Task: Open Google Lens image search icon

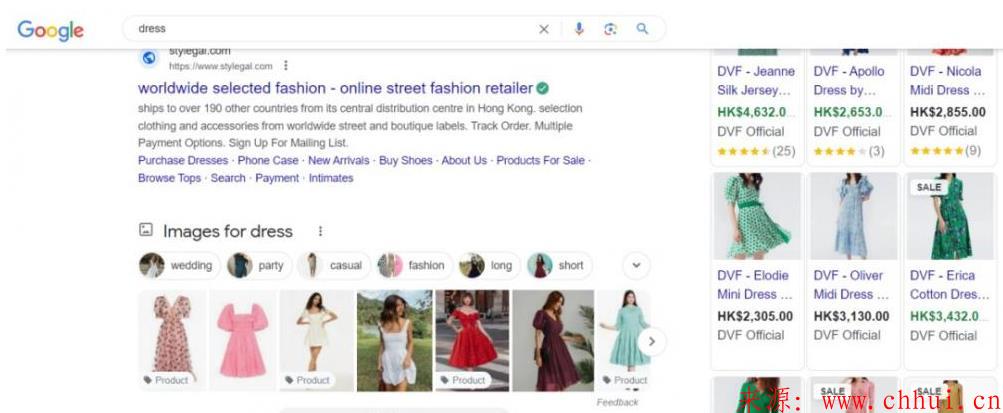Action: tap(610, 29)
